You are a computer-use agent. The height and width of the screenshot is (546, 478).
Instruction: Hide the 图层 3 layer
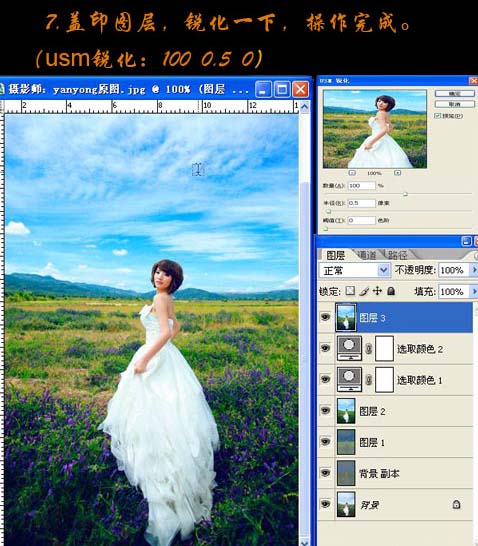(325, 317)
